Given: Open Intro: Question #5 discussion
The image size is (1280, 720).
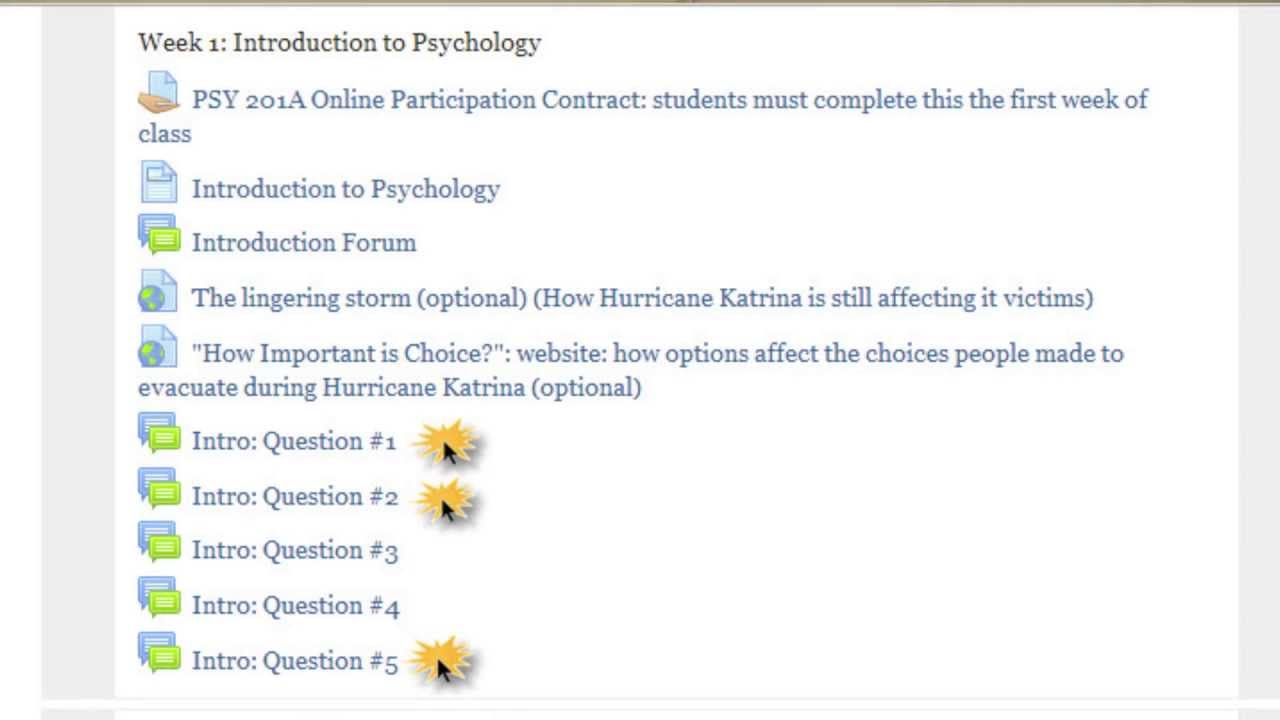Looking at the screenshot, I should point(294,662).
